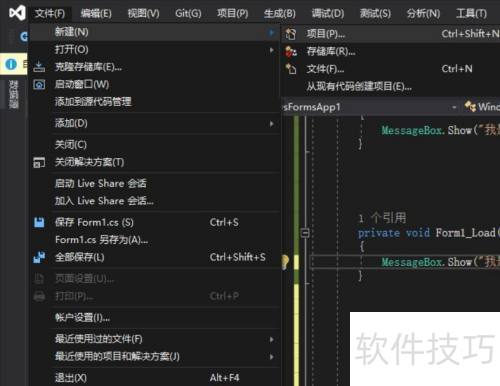The width and height of the screenshot is (500, 386).
Task: Select 关闭(C) menu entry
Action: click(x=155, y=145)
